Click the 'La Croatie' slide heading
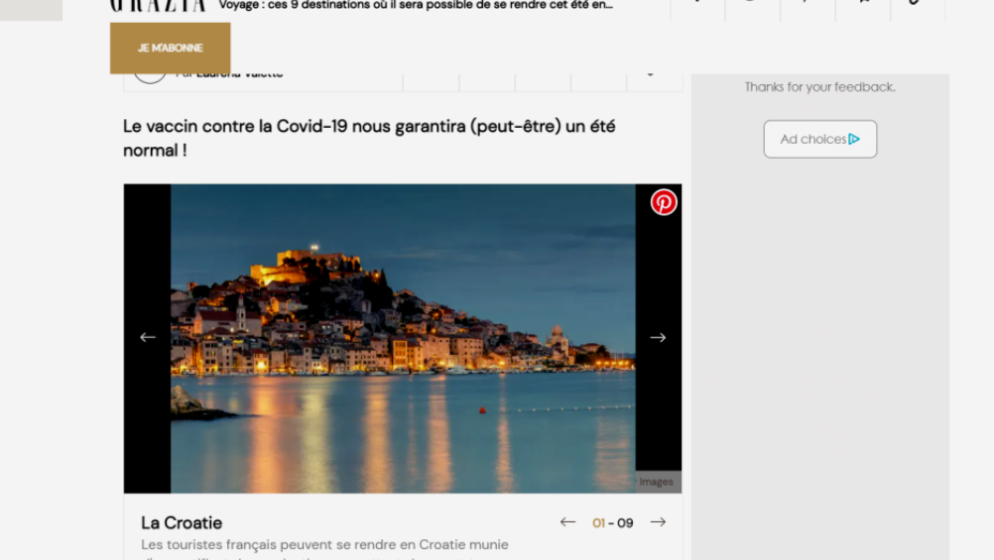Screen dimensions: 994x560 pos(181,523)
